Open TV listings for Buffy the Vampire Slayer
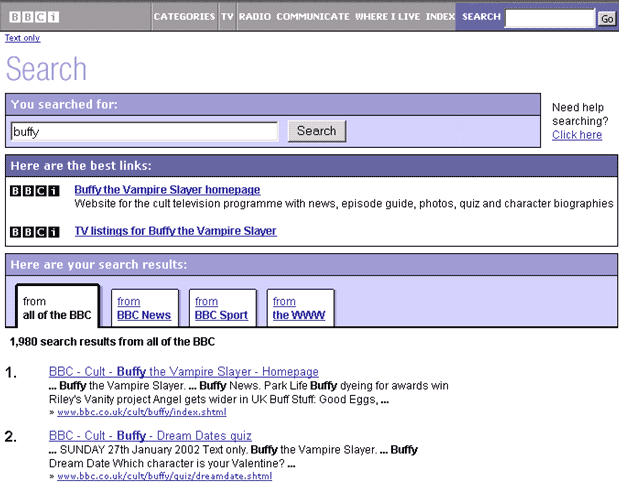 click(176, 231)
